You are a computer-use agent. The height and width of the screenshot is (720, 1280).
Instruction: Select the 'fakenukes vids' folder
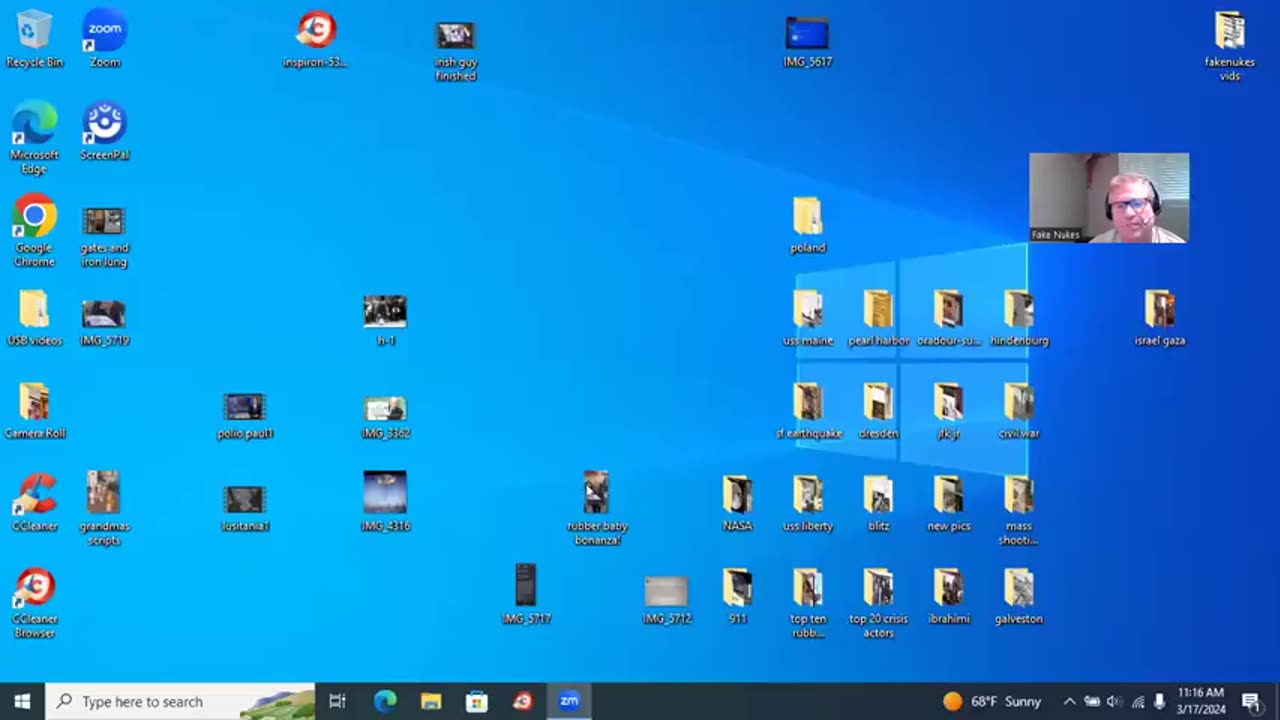(x=1230, y=46)
